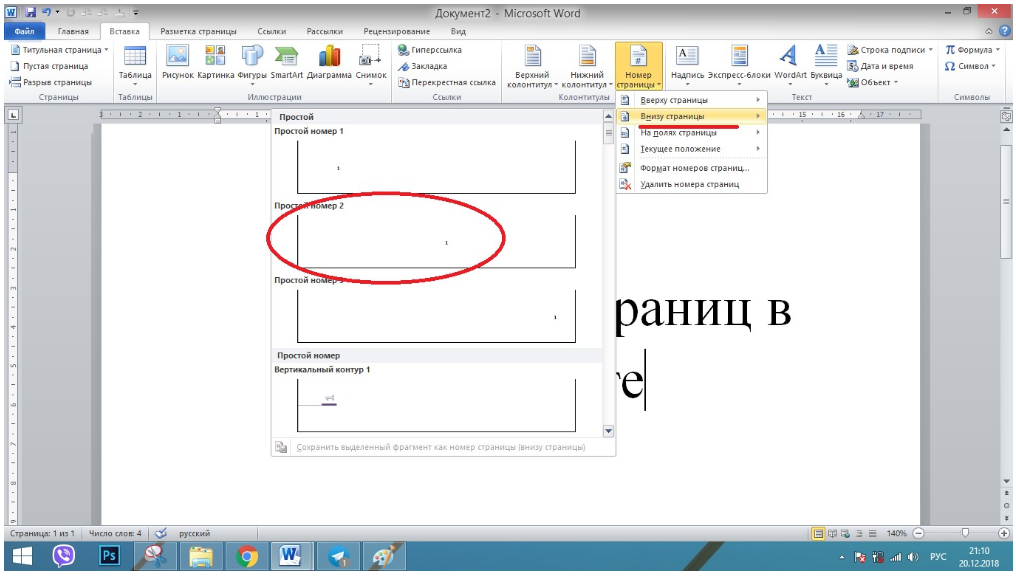Select Простой номер 2 thumbnail
The image size is (1016, 576).
(x=436, y=241)
